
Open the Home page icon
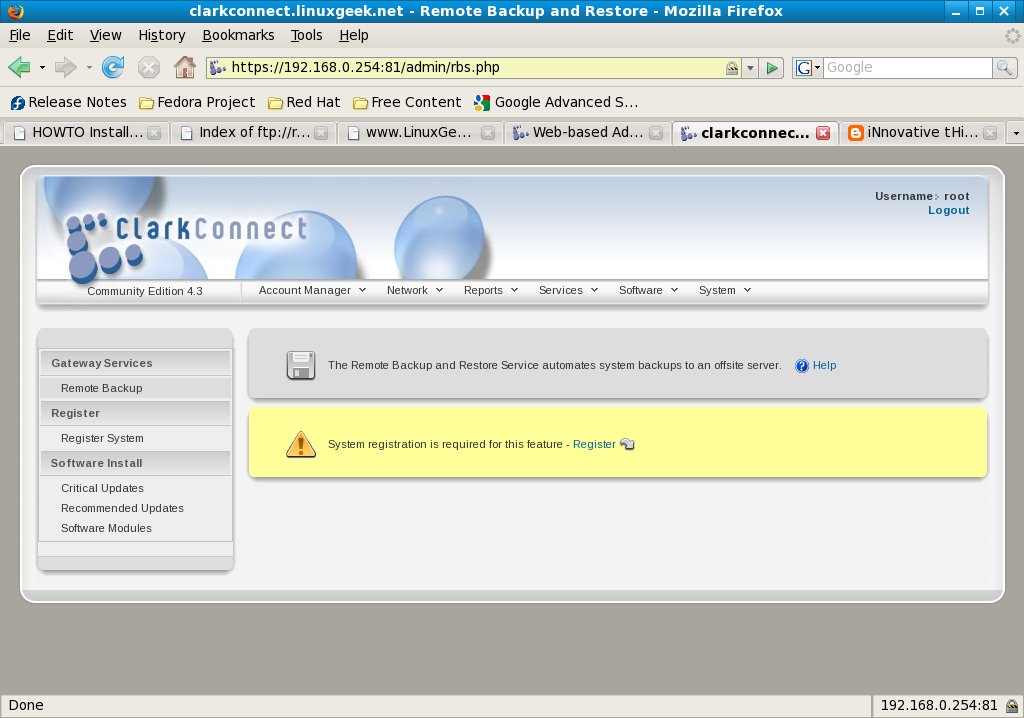[x=185, y=67]
